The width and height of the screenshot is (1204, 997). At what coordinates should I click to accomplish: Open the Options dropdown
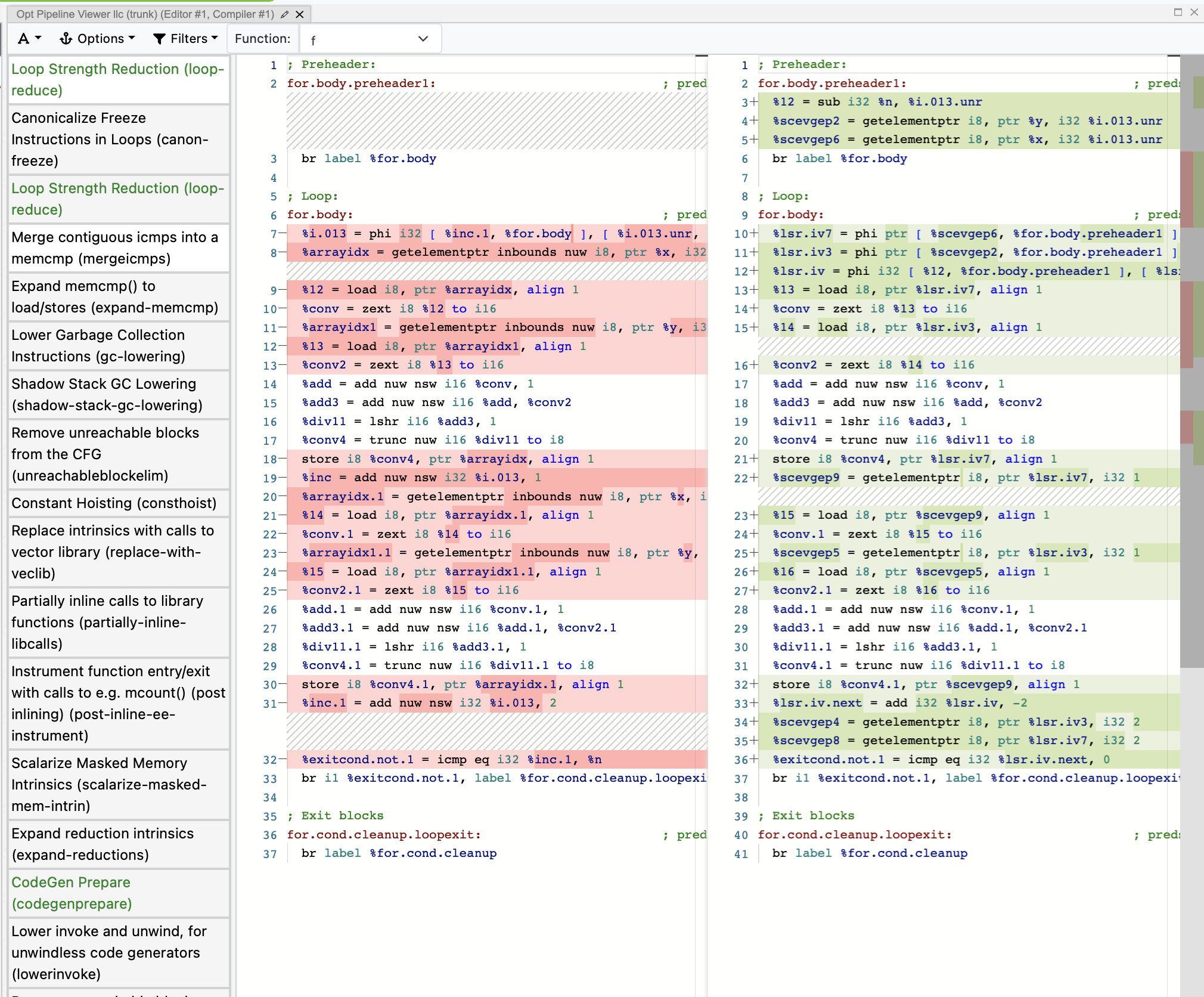pyautogui.click(x=97, y=39)
